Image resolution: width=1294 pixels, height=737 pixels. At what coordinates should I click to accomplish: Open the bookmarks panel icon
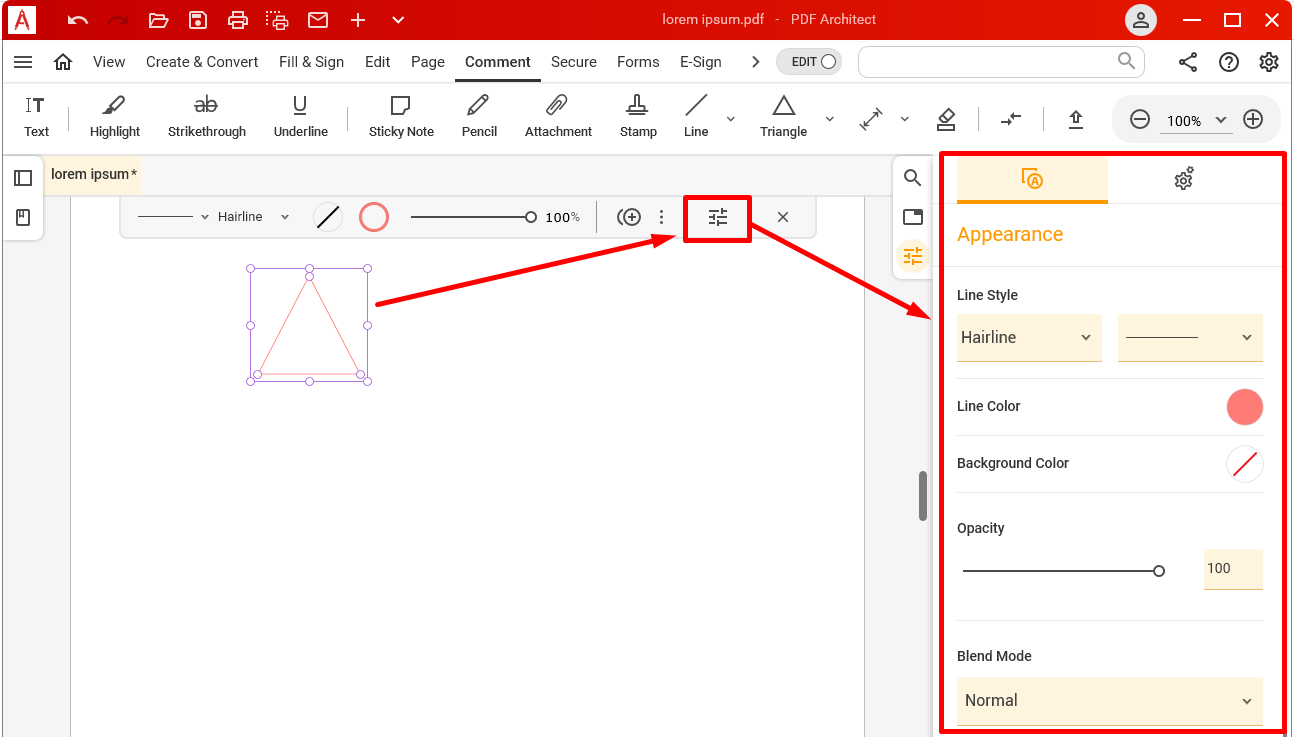pyautogui.click(x=23, y=217)
